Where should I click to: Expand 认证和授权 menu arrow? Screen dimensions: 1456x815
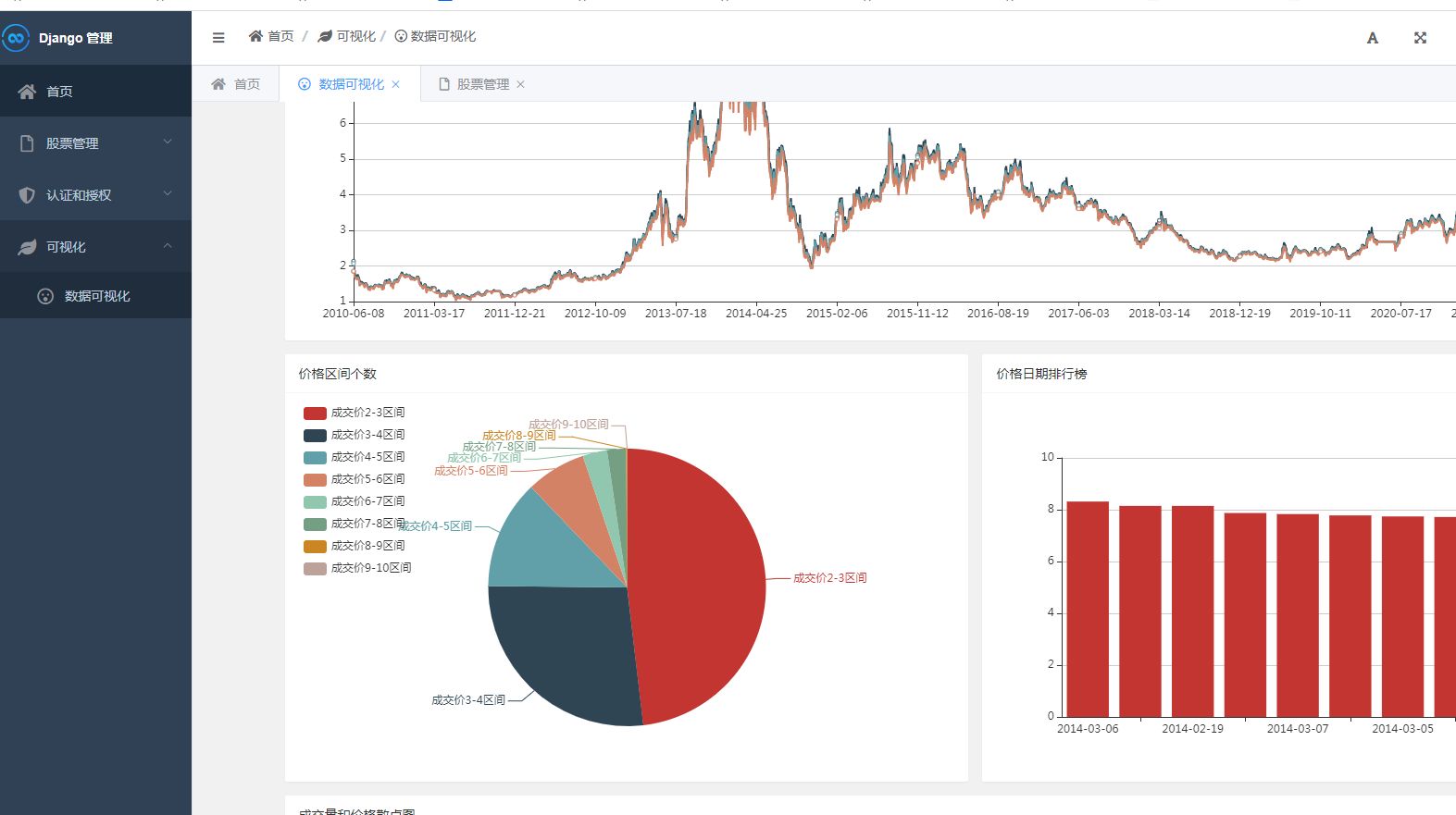tap(168, 194)
